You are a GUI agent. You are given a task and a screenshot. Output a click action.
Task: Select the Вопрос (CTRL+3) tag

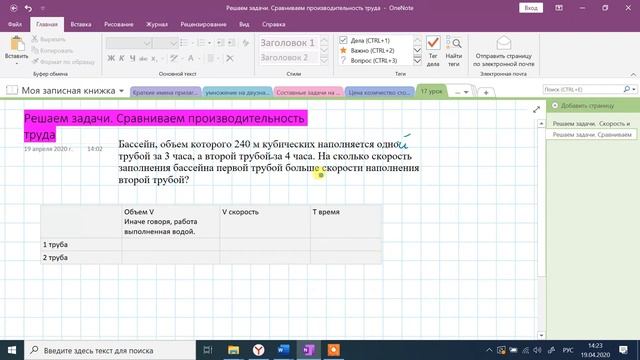click(368, 60)
